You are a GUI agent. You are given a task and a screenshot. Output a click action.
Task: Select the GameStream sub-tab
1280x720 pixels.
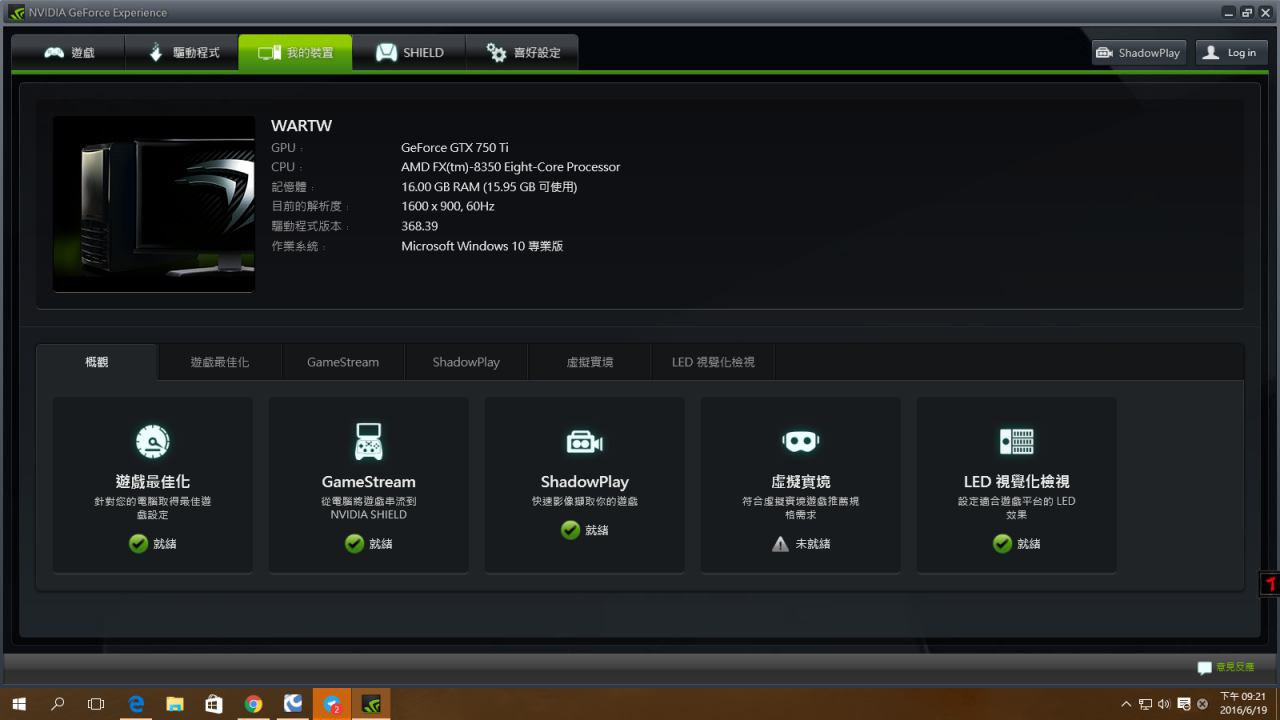tap(343, 362)
